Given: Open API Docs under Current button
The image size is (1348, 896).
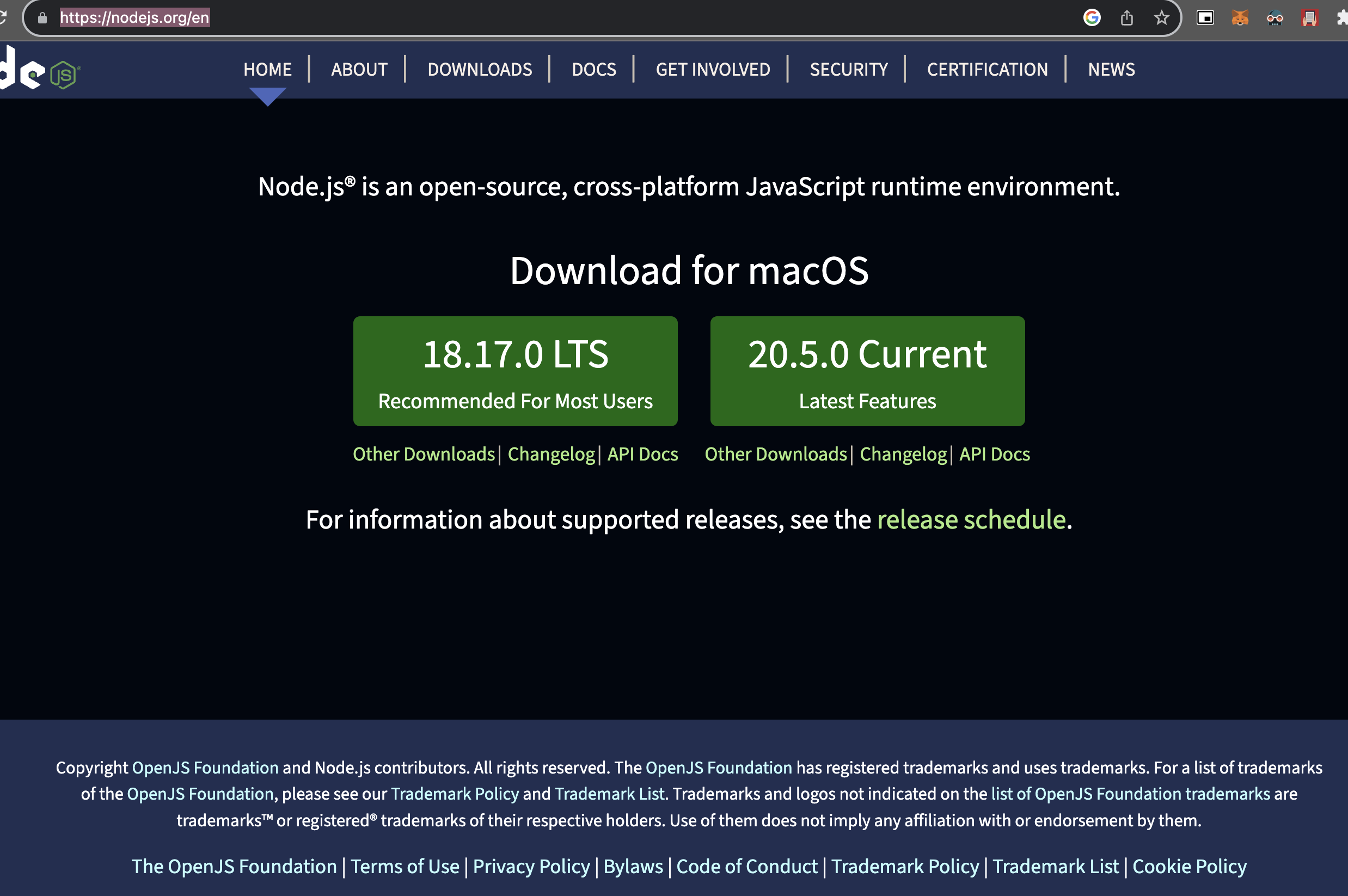Looking at the screenshot, I should (x=994, y=455).
